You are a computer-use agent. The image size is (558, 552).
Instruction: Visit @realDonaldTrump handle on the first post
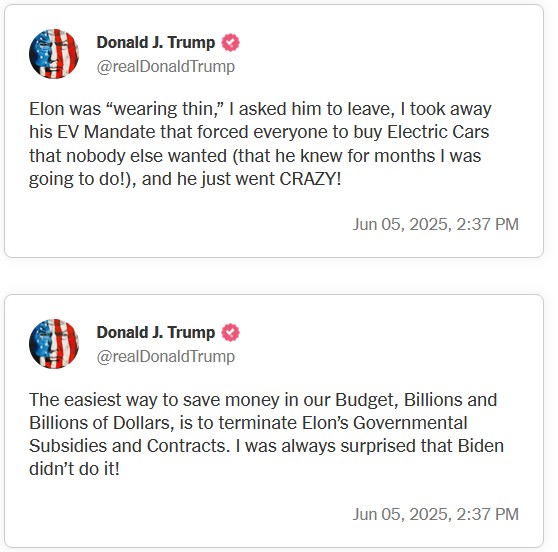point(166,67)
